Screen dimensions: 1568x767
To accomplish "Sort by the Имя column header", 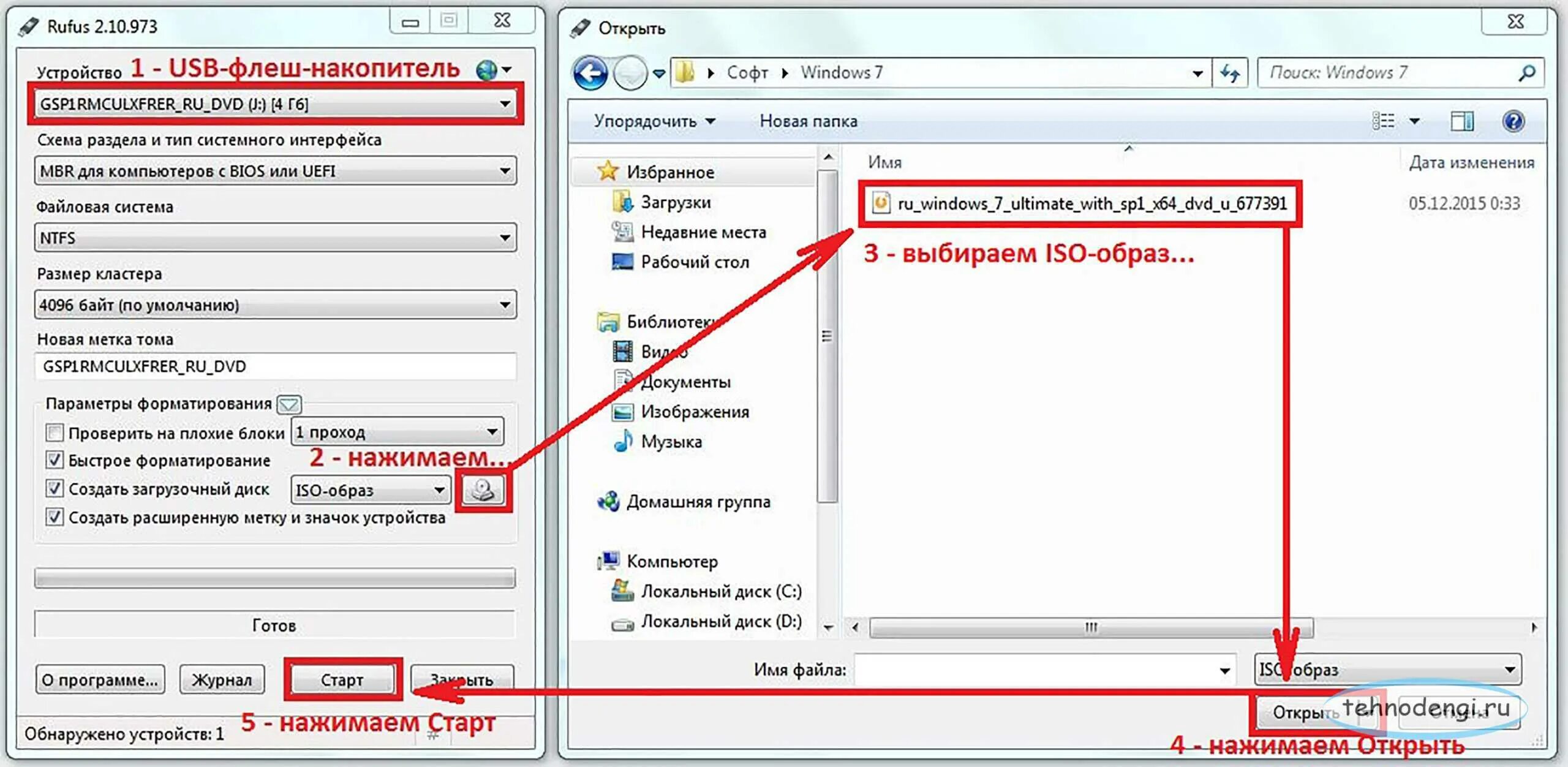I will pos(885,162).
